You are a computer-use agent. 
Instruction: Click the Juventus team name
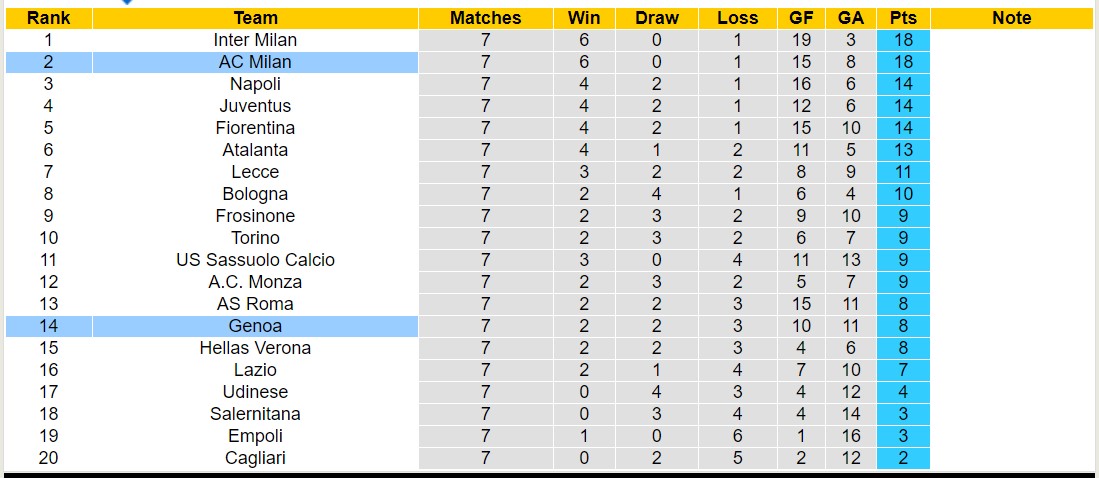[255, 106]
